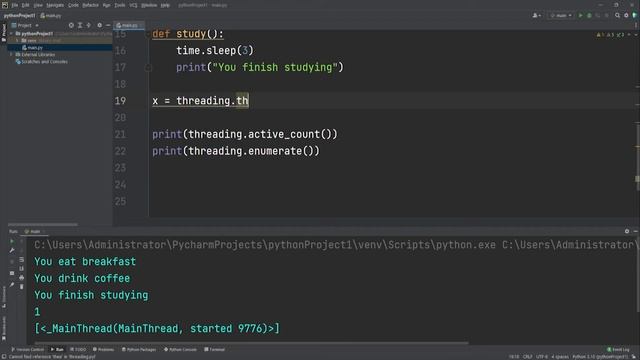The image size is (640, 360).
Task: Click the def study(): line
Action: (188, 34)
